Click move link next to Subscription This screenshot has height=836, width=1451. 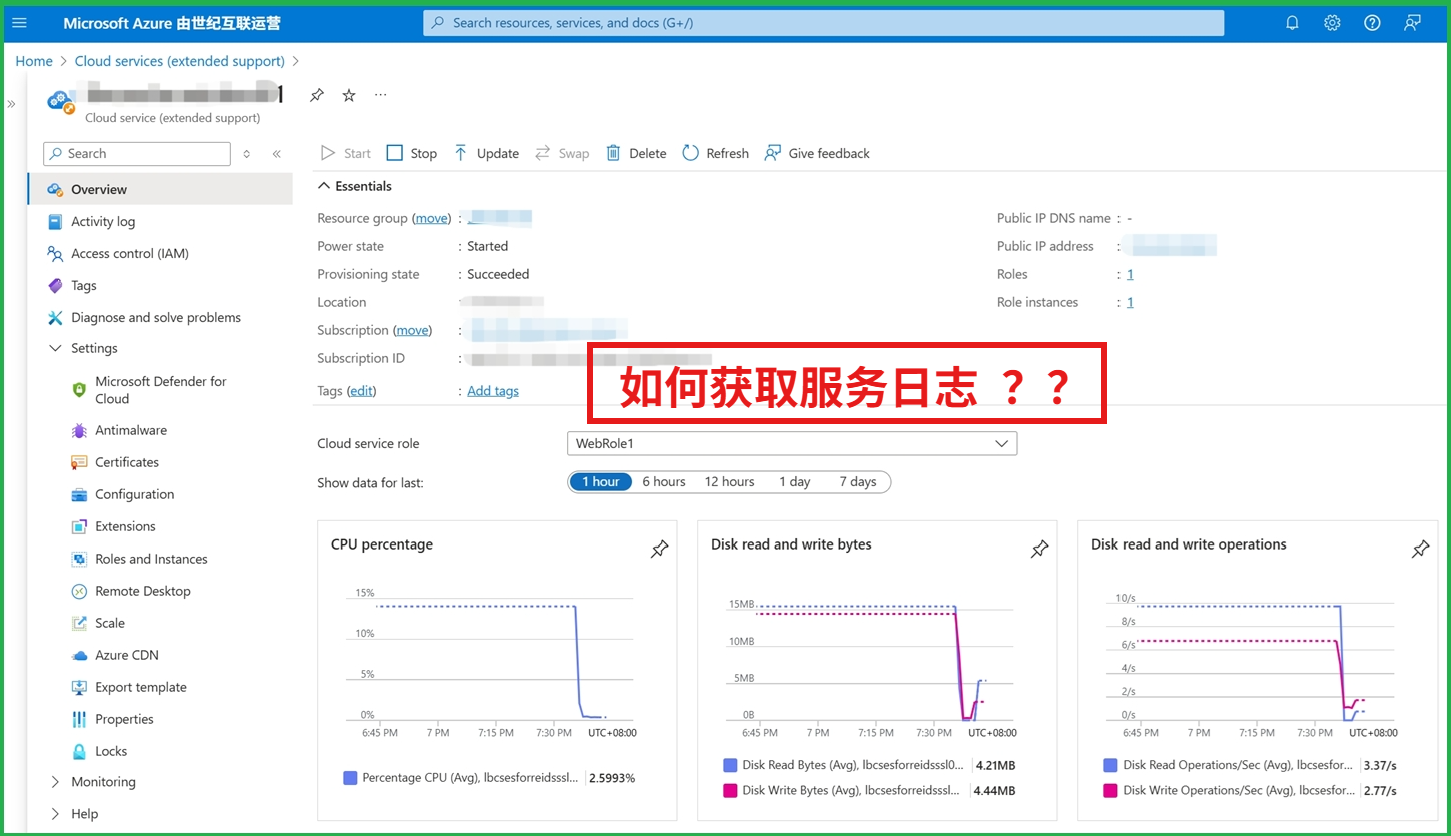click(x=413, y=330)
